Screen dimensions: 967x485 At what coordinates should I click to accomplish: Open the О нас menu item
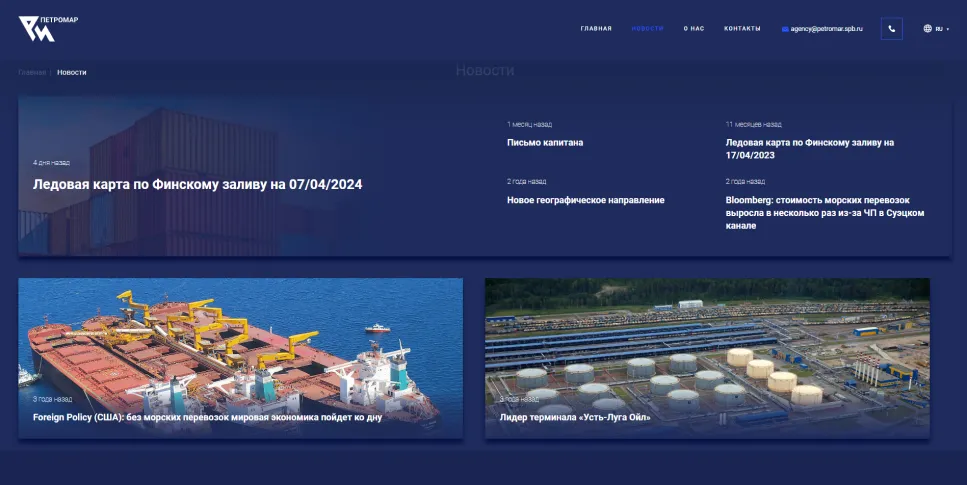694,29
